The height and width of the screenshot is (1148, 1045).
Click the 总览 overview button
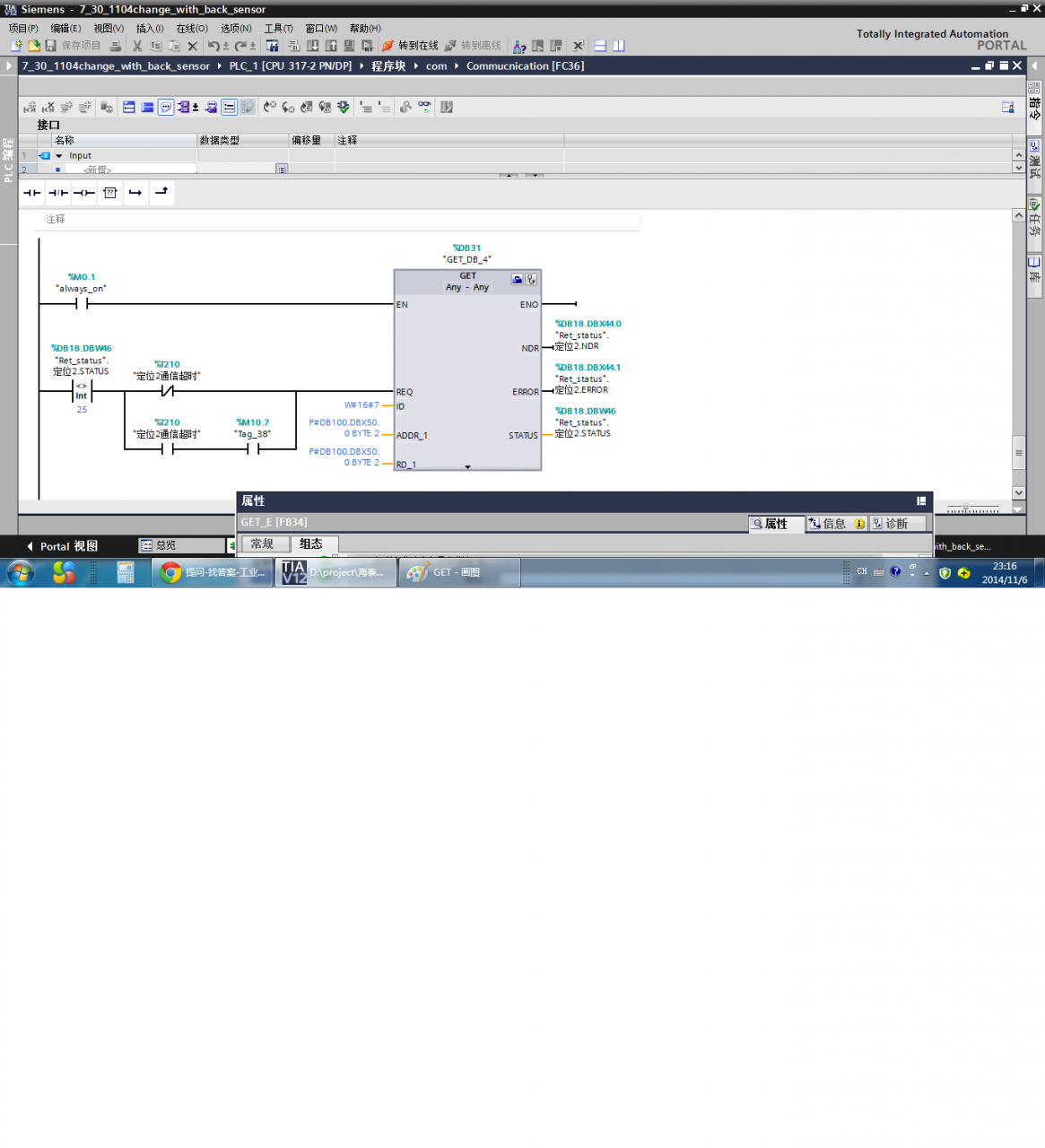[x=181, y=545]
